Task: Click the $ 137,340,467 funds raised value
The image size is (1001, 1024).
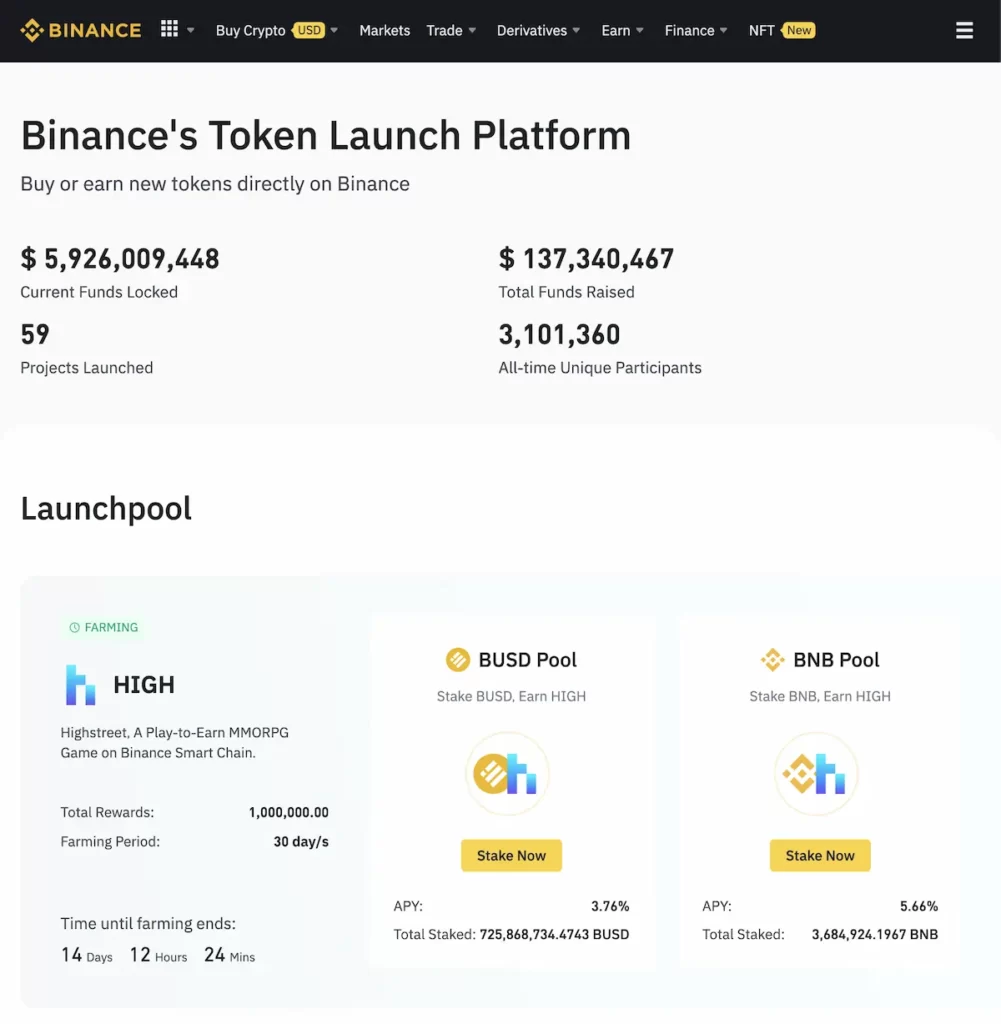Action: (586, 259)
